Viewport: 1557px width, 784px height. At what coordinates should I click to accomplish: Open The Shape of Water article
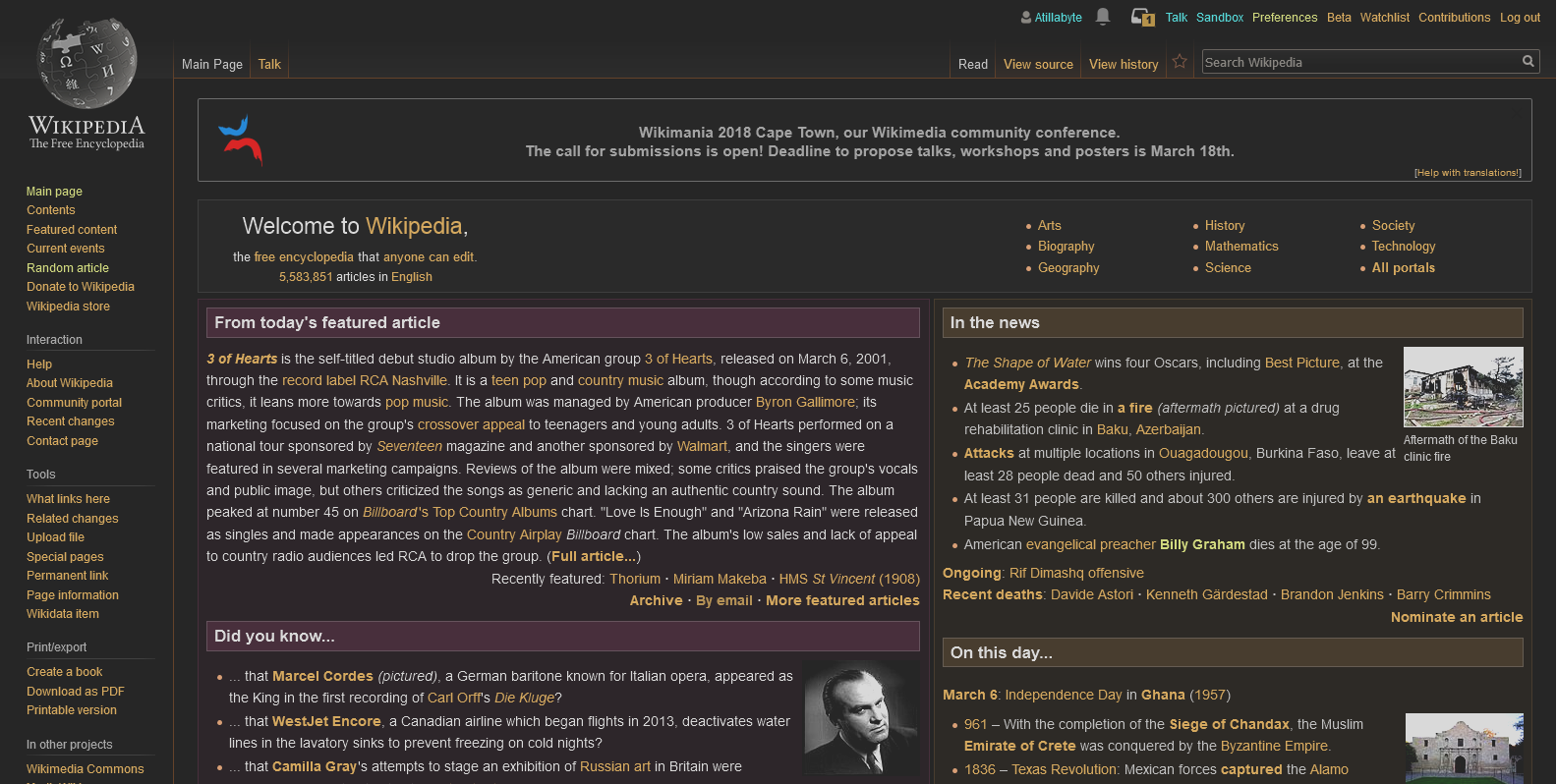1028,363
